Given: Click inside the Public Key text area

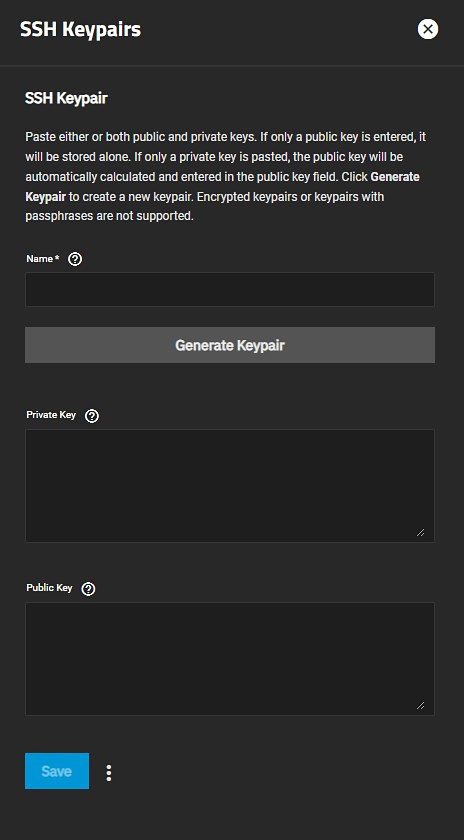Looking at the screenshot, I should [x=230, y=659].
